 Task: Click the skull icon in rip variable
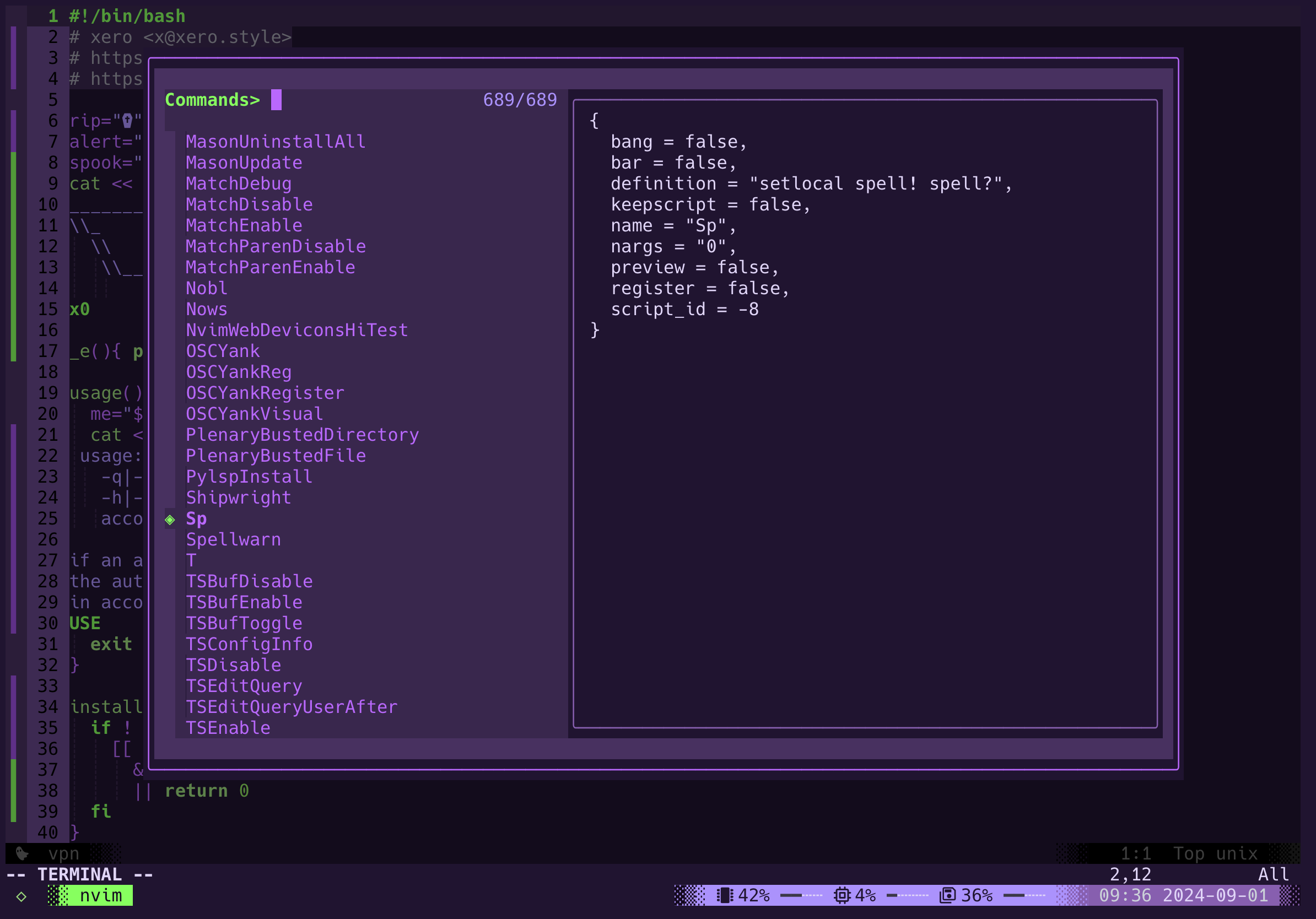127,121
